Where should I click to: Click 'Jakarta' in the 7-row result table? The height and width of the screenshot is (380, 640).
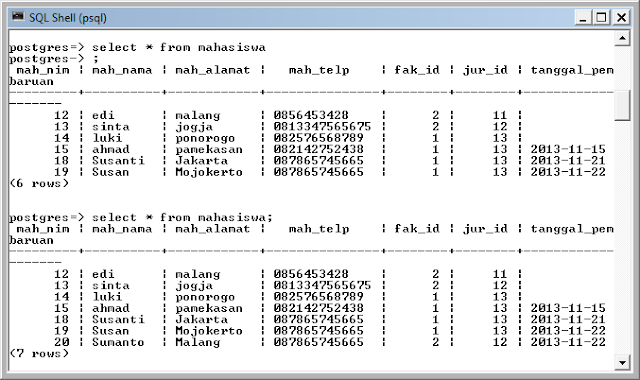(201, 320)
